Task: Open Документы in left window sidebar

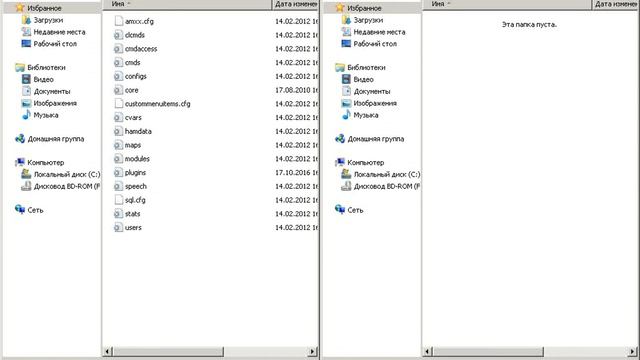Action: coord(52,91)
